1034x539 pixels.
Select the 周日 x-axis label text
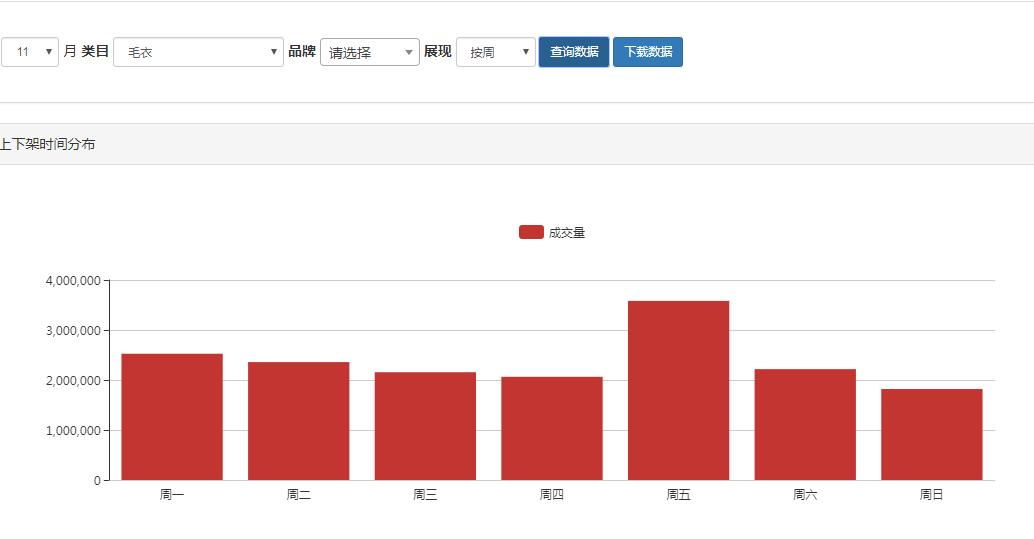point(931,494)
